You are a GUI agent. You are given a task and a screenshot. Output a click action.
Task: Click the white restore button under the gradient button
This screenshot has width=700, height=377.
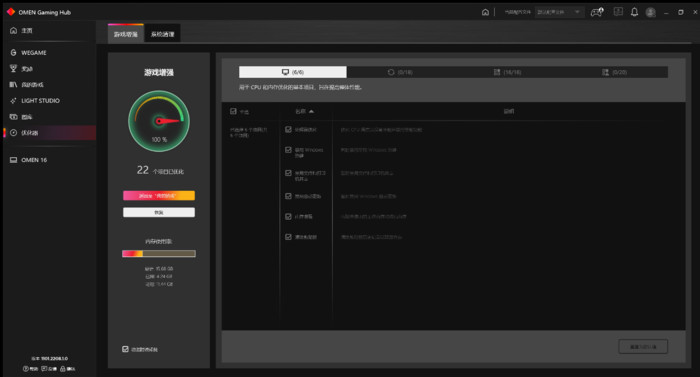[x=159, y=212]
